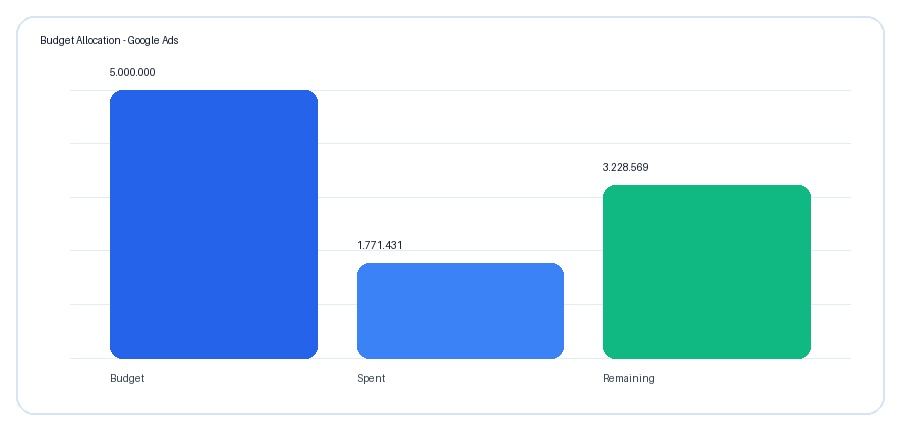Select the 1.771.431 value label
The image size is (900, 430).
point(379,245)
